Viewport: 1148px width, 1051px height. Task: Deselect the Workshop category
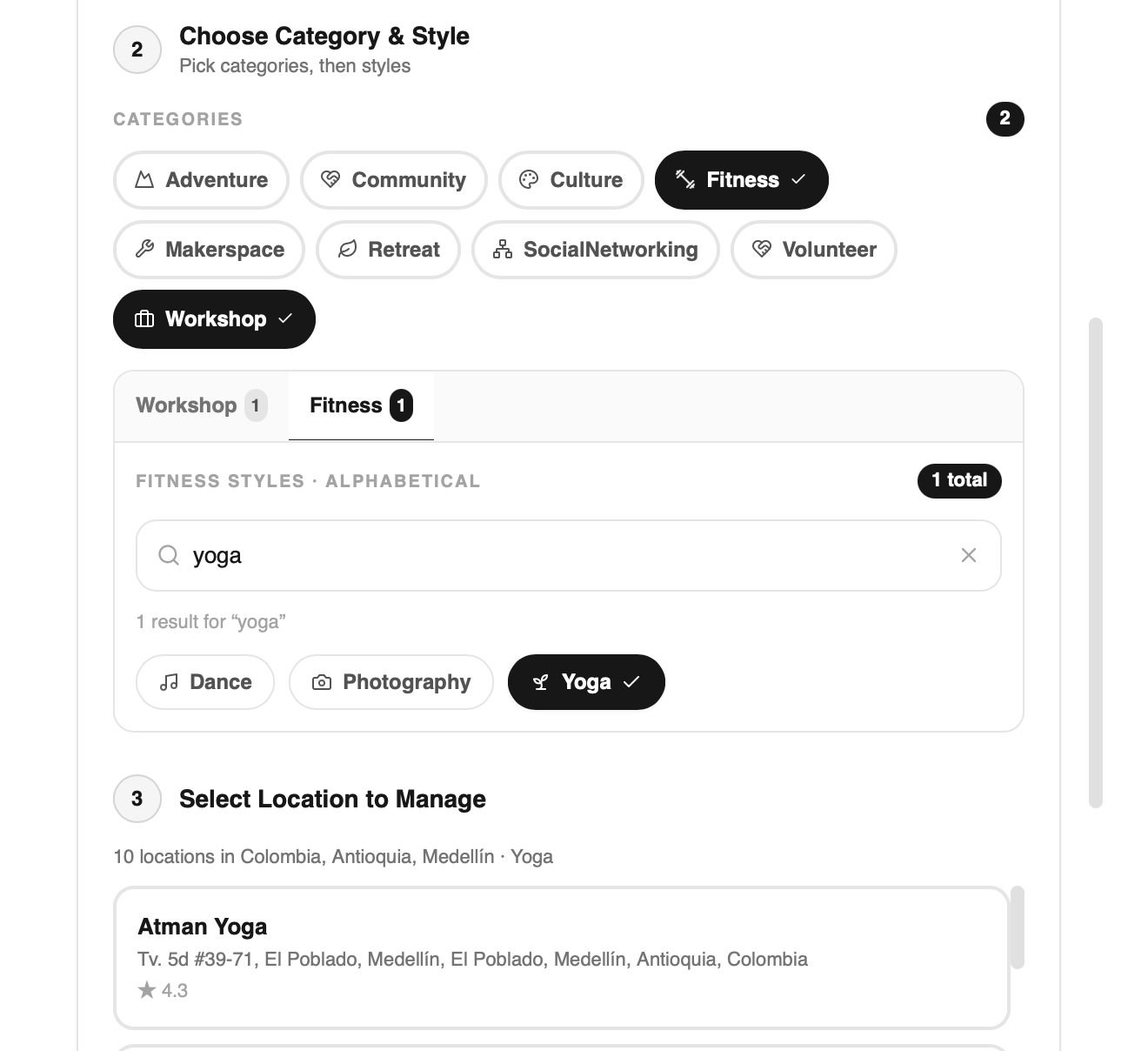pos(214,319)
